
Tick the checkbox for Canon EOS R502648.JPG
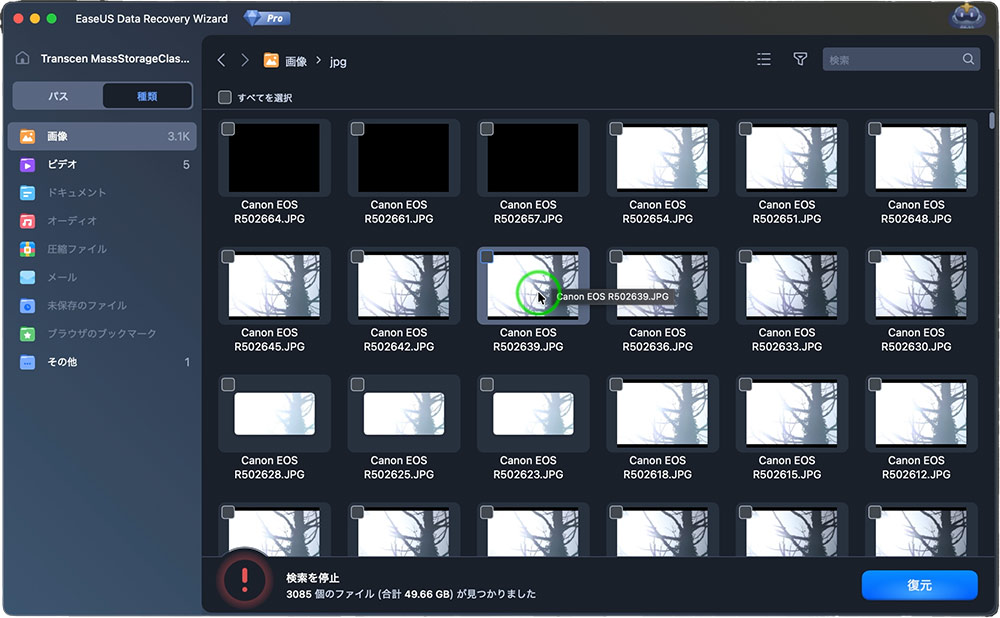pyautogui.click(x=875, y=129)
